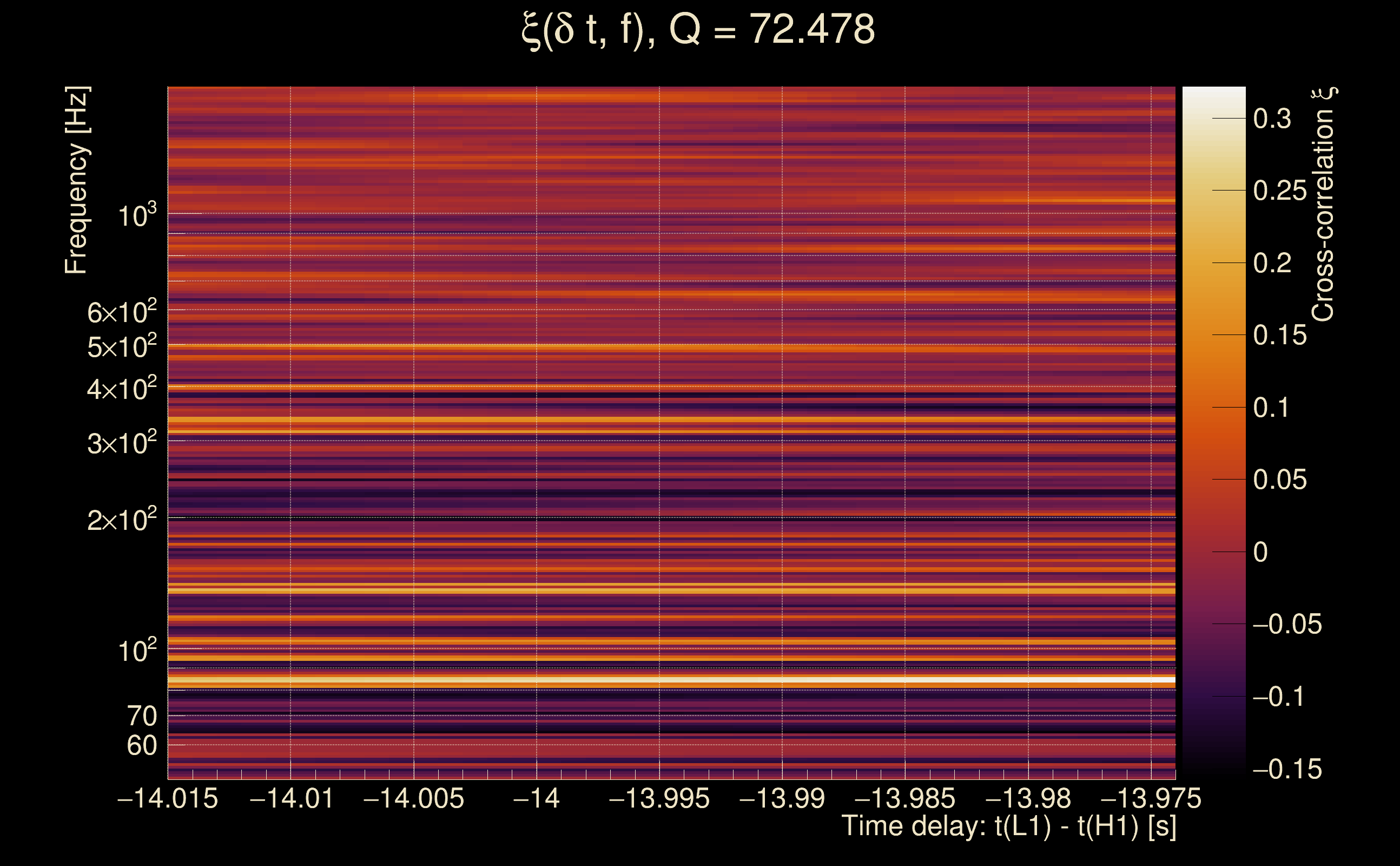Click the −13.975 time axis tick label

[1151, 798]
